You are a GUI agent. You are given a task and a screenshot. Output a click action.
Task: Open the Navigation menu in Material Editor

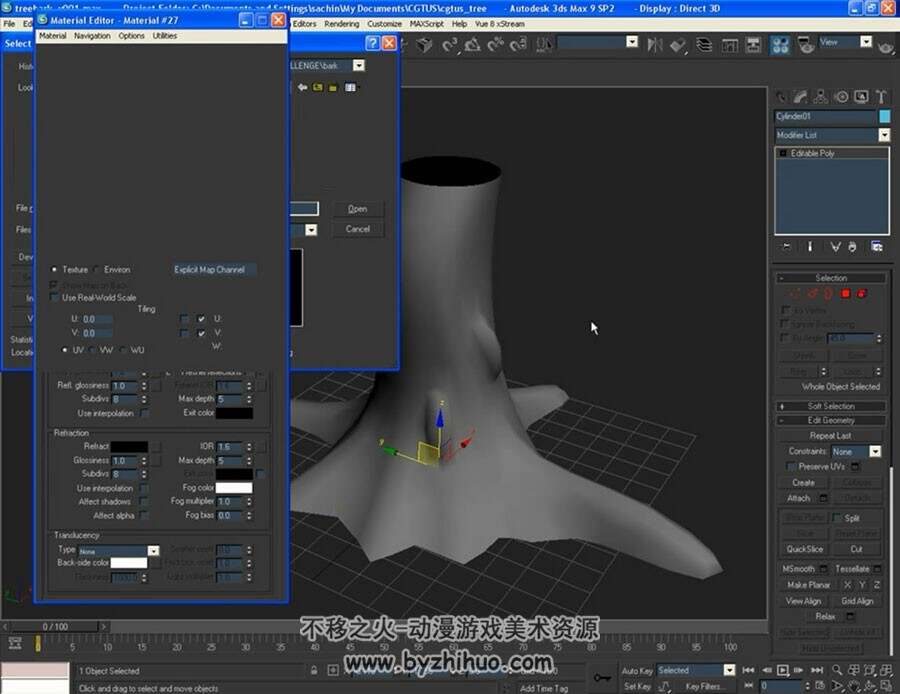pos(92,36)
